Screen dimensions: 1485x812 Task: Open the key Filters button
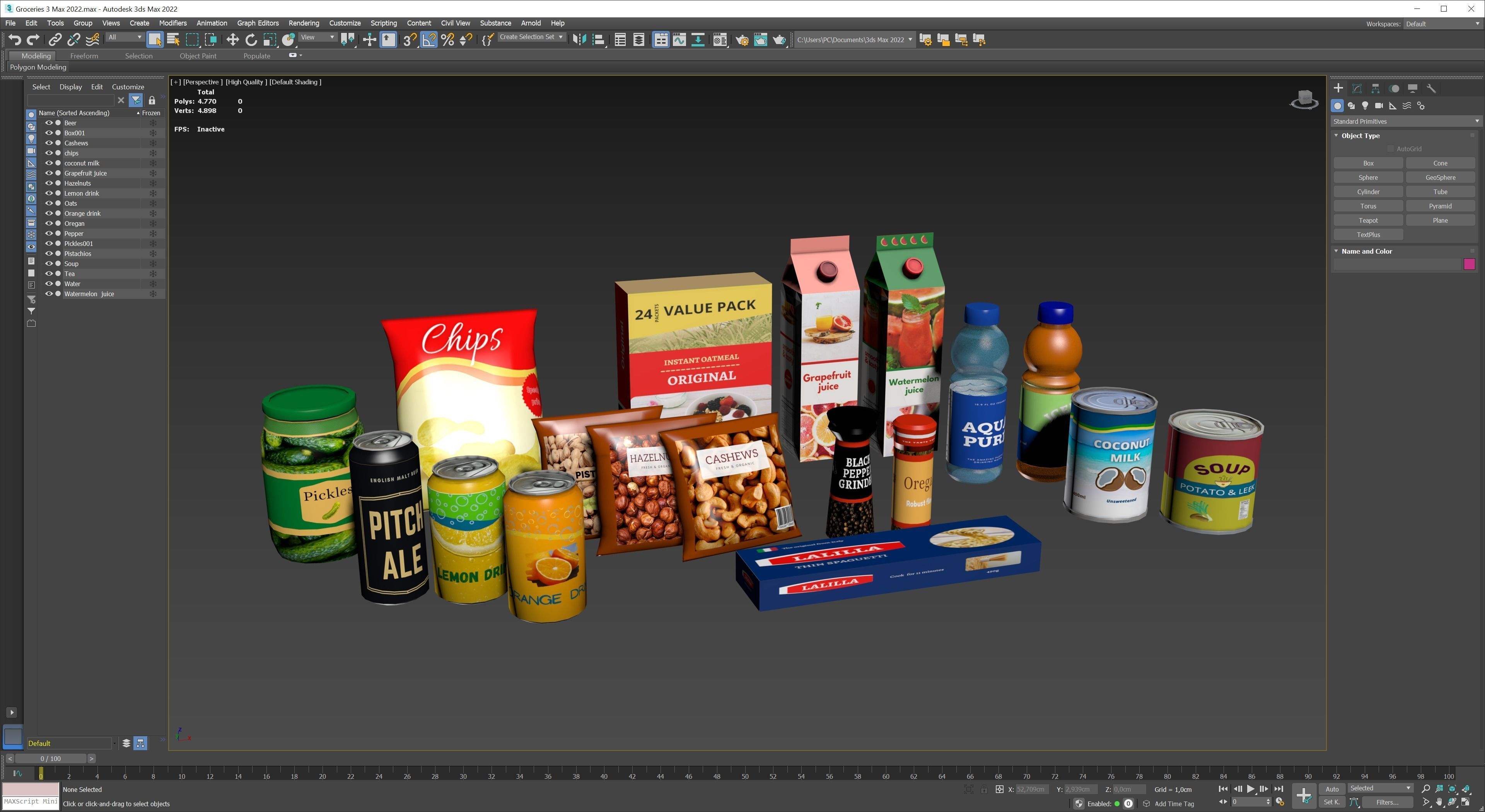tap(1387, 802)
